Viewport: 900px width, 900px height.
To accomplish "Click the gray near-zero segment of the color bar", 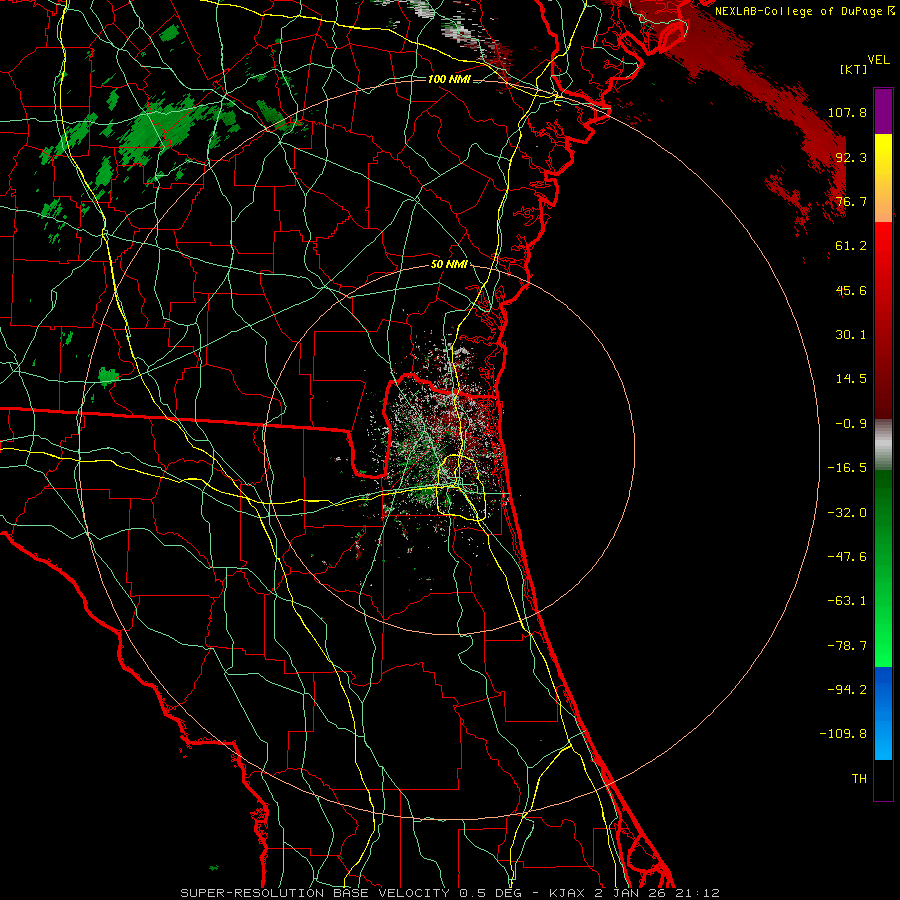I will (883, 445).
